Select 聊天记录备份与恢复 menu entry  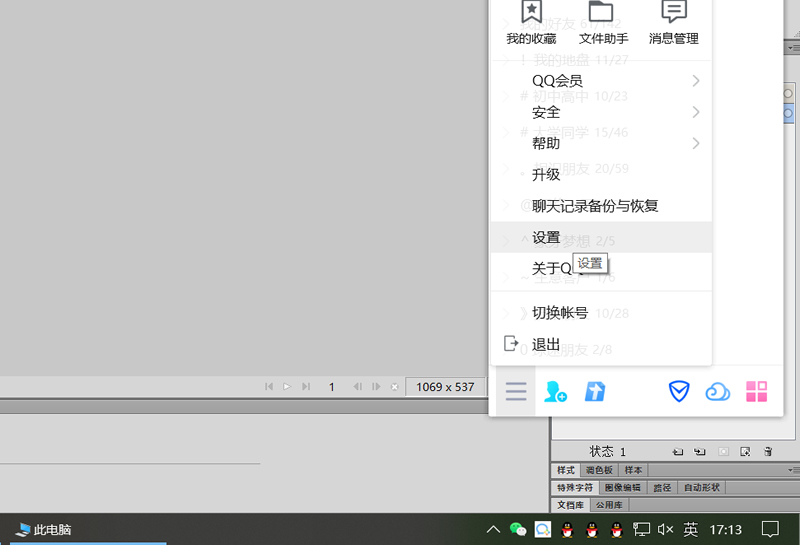[601, 206]
